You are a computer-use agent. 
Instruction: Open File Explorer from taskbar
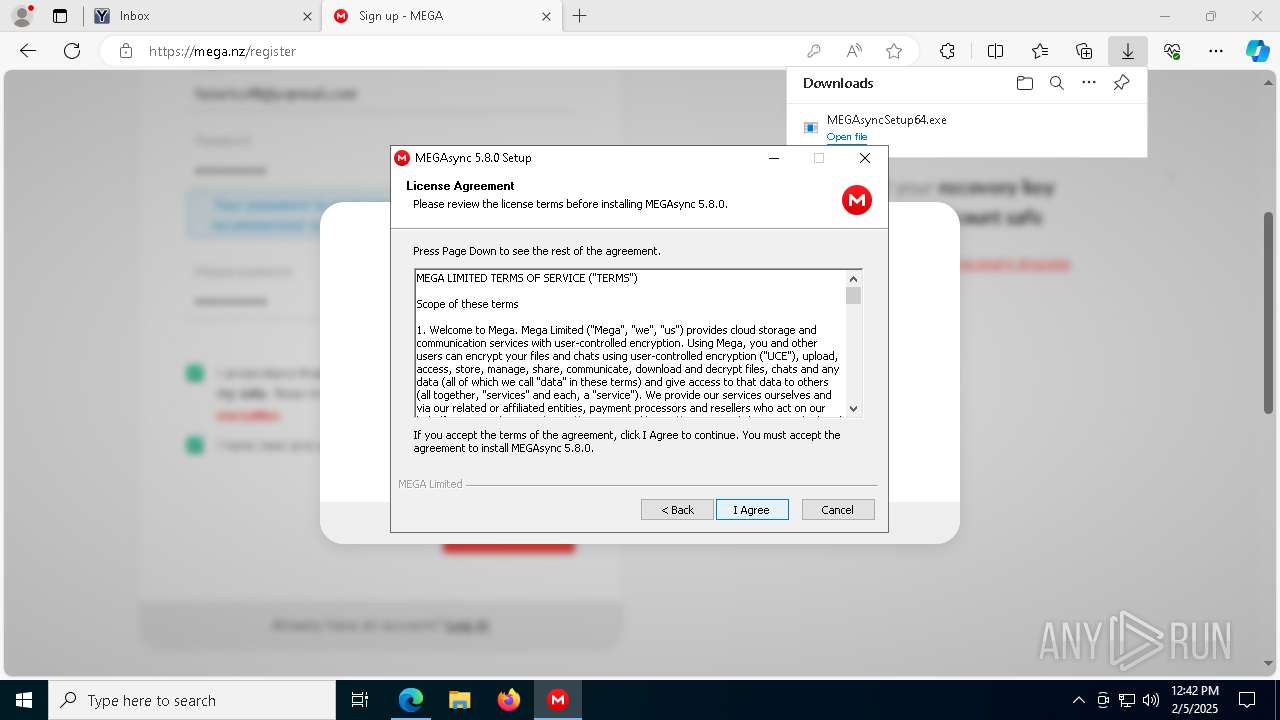(x=459, y=700)
